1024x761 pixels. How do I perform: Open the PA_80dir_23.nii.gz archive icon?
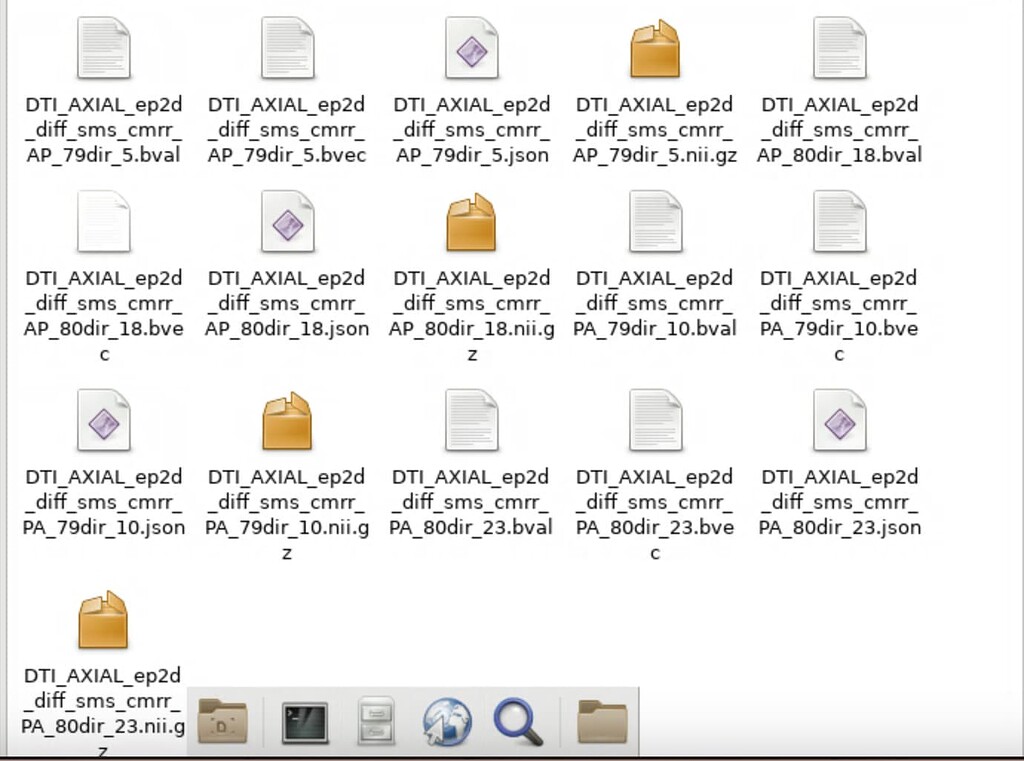pyautogui.click(x=104, y=618)
